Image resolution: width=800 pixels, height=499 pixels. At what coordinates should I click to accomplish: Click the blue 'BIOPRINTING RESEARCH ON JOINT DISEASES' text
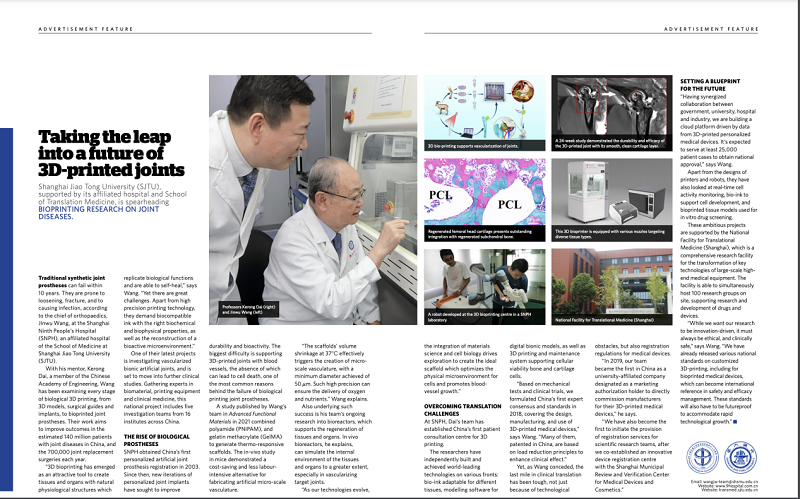(x=98, y=213)
